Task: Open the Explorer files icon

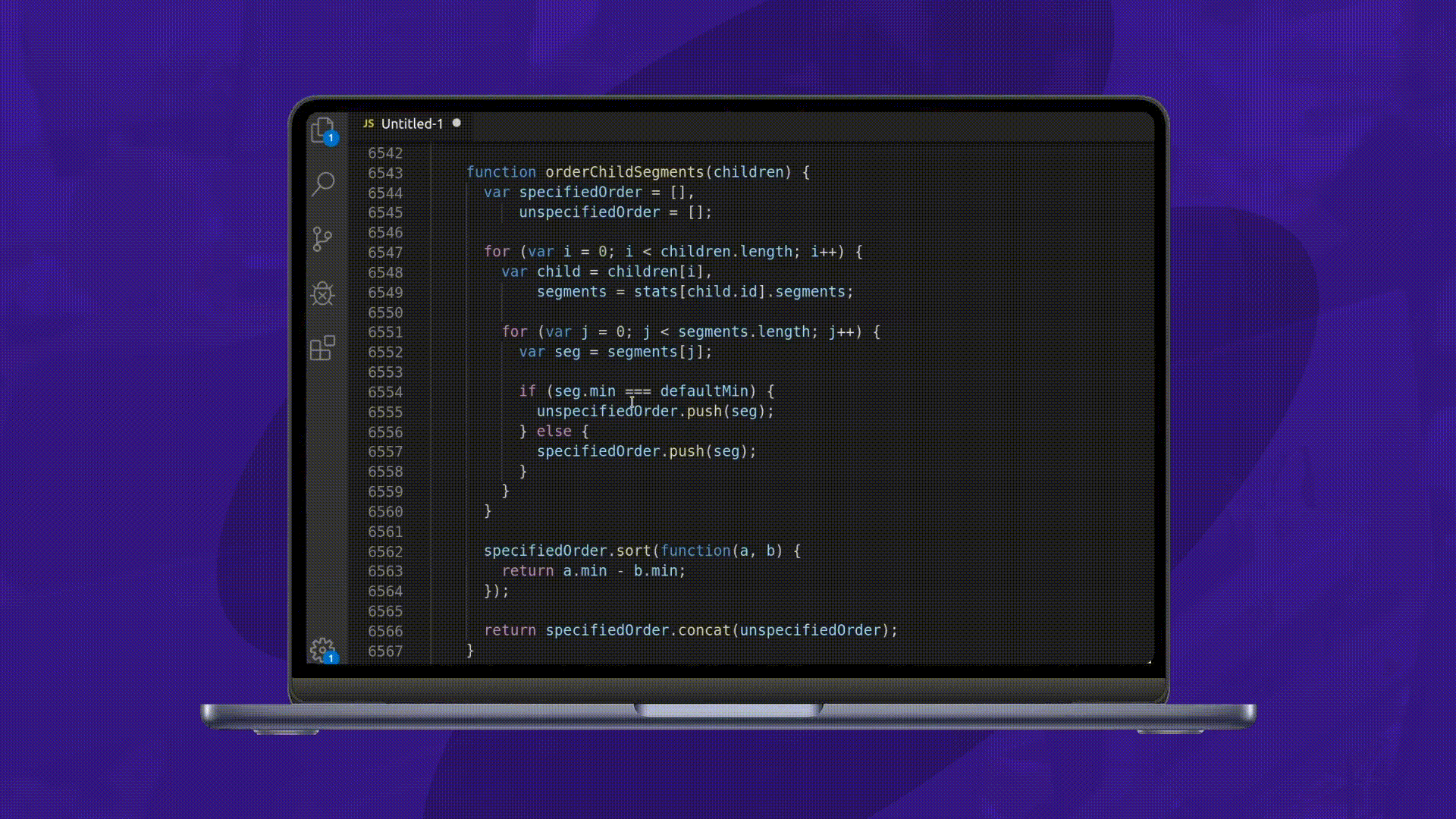Action: pyautogui.click(x=323, y=130)
